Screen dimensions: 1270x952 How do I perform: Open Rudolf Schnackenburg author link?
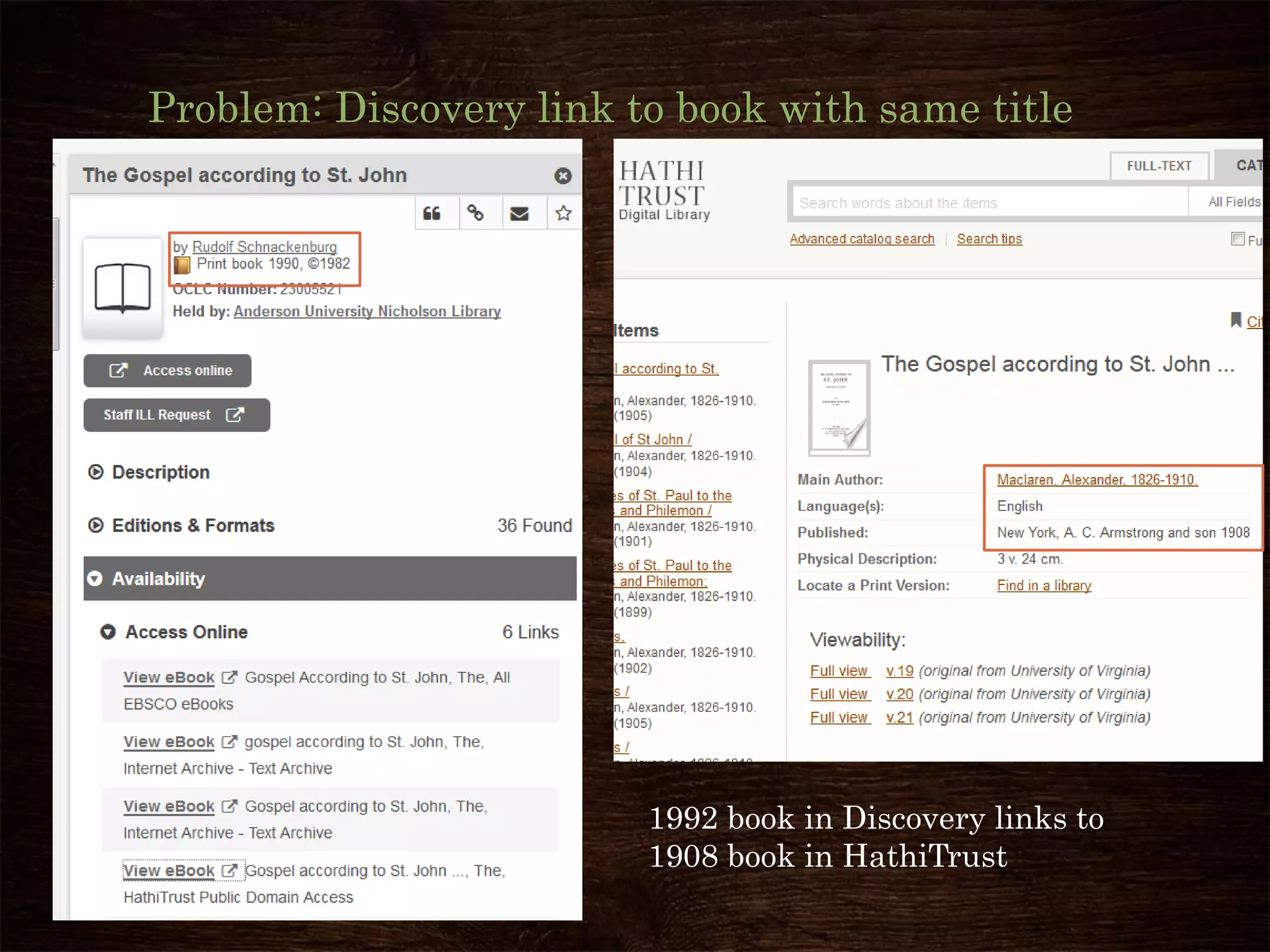pos(265,247)
